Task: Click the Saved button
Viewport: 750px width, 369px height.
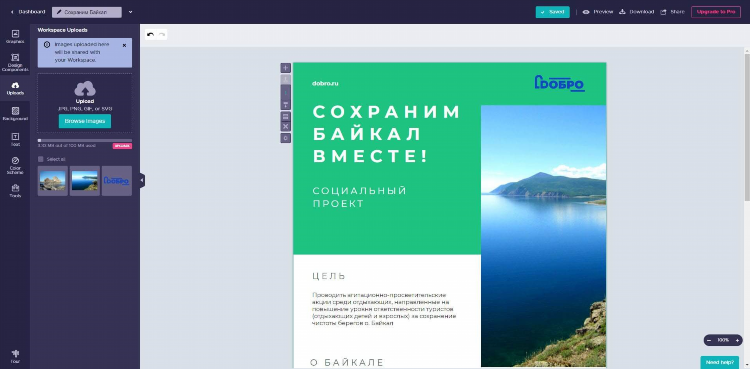Action: (x=552, y=12)
